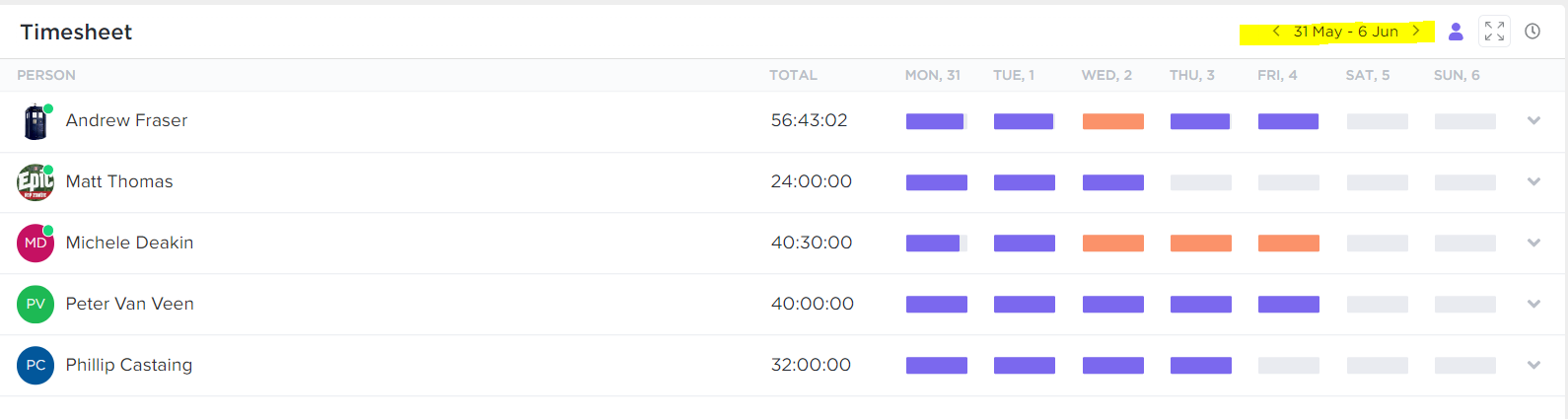Go to the previous week using the left arrow
This screenshot has width=1568, height=419.
[x=1276, y=32]
